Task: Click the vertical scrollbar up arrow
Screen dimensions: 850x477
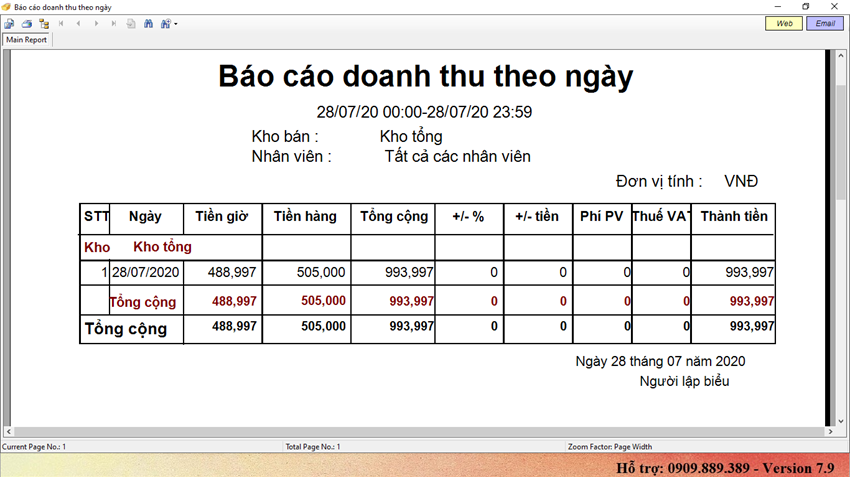Action: coord(840,55)
